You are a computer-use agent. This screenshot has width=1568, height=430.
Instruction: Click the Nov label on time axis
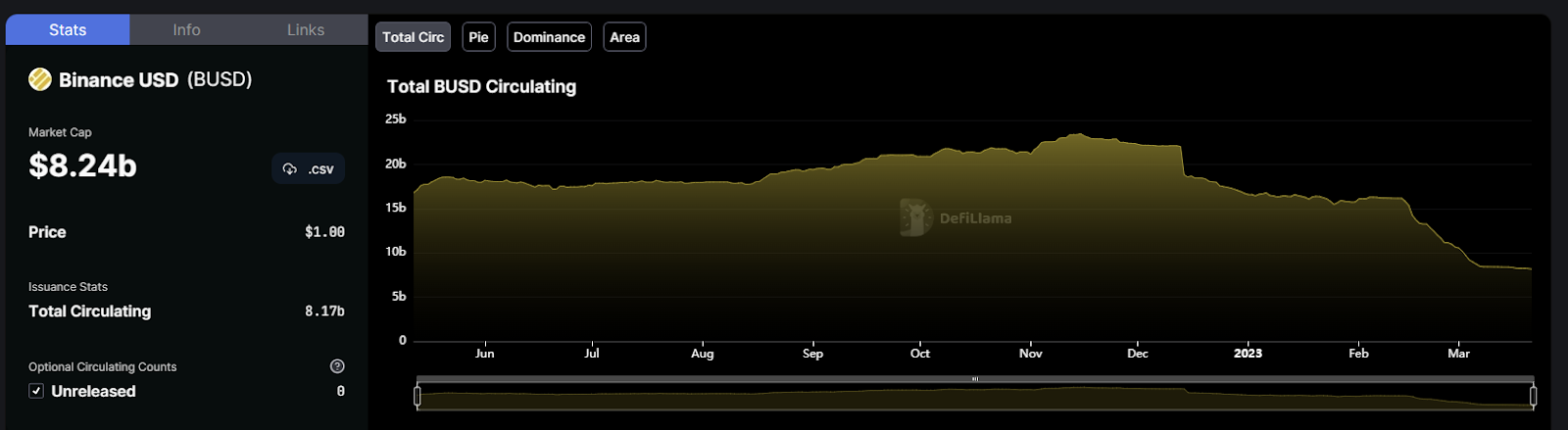(1030, 354)
